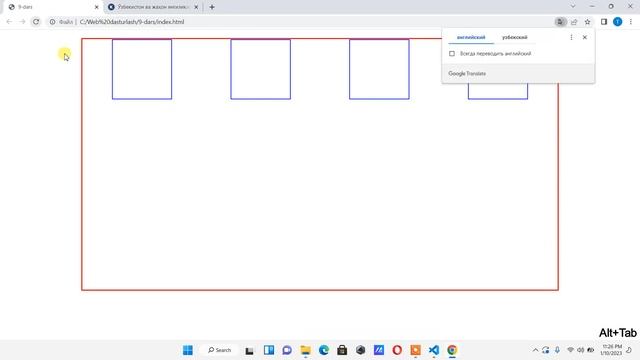Open Task View from the taskbar
This screenshot has width=640, height=360.
(x=249, y=350)
